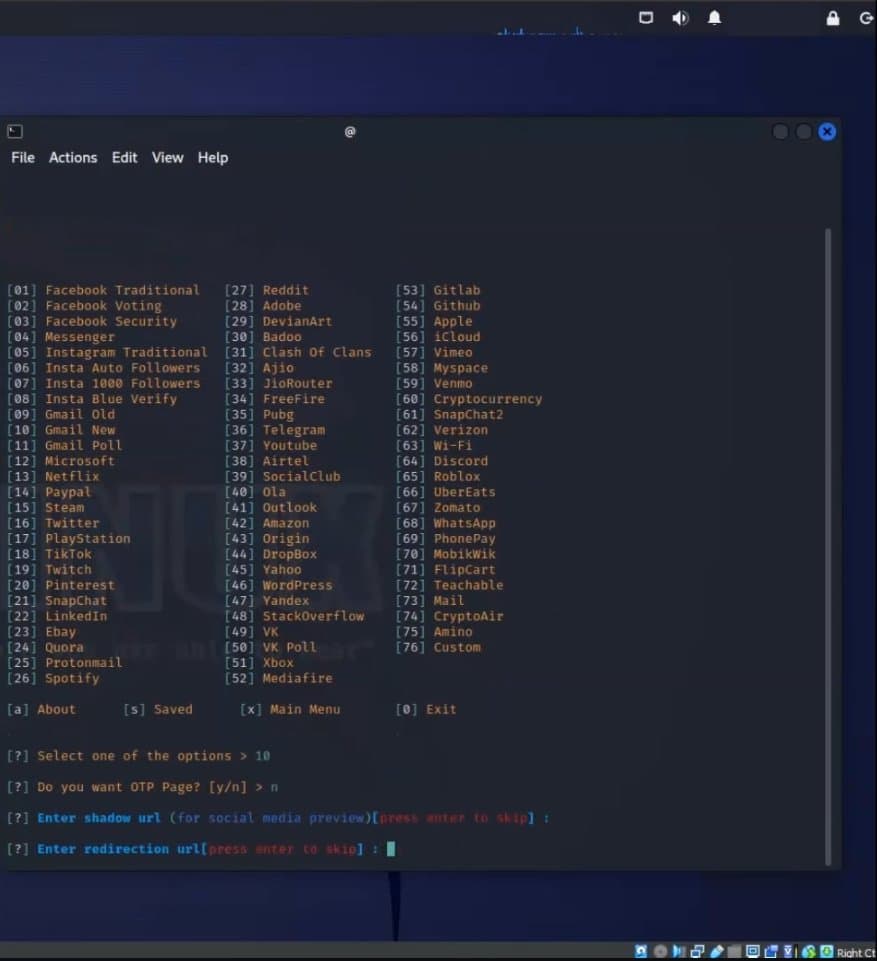Viewport: 877px width, 961px height.
Task: Click the optical disc status icon
Action: 661,951
